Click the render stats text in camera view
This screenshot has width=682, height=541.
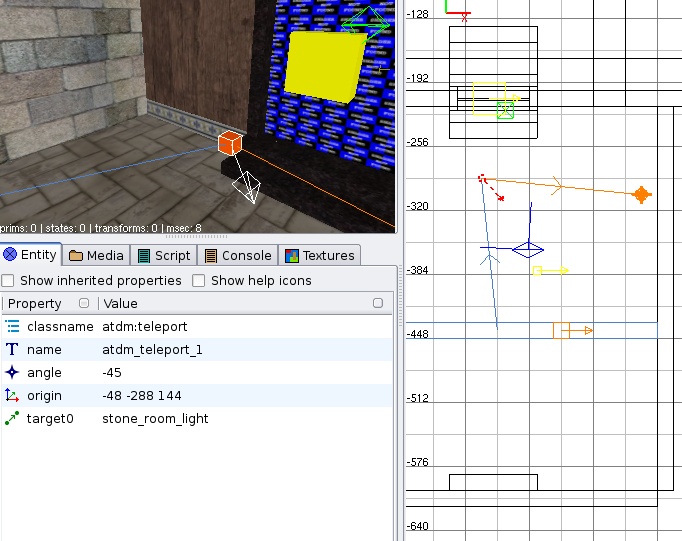[101, 228]
